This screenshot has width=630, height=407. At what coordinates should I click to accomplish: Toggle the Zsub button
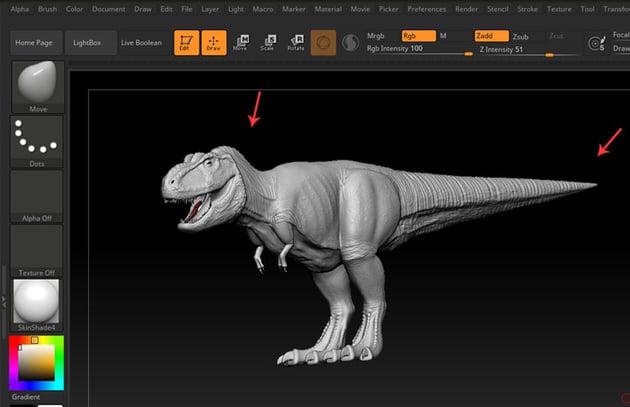pyautogui.click(x=520, y=37)
